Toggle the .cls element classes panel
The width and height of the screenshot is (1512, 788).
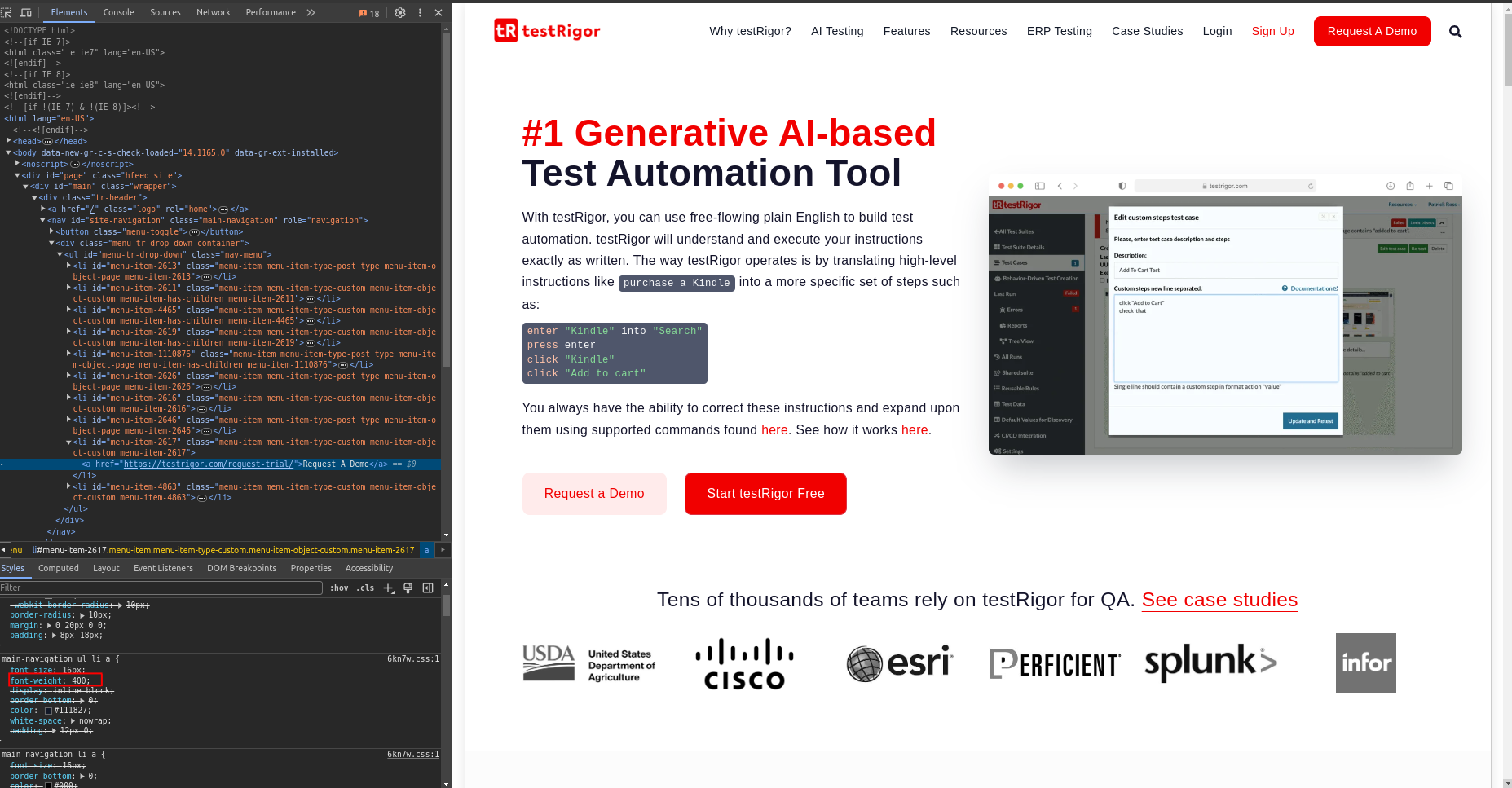click(365, 588)
